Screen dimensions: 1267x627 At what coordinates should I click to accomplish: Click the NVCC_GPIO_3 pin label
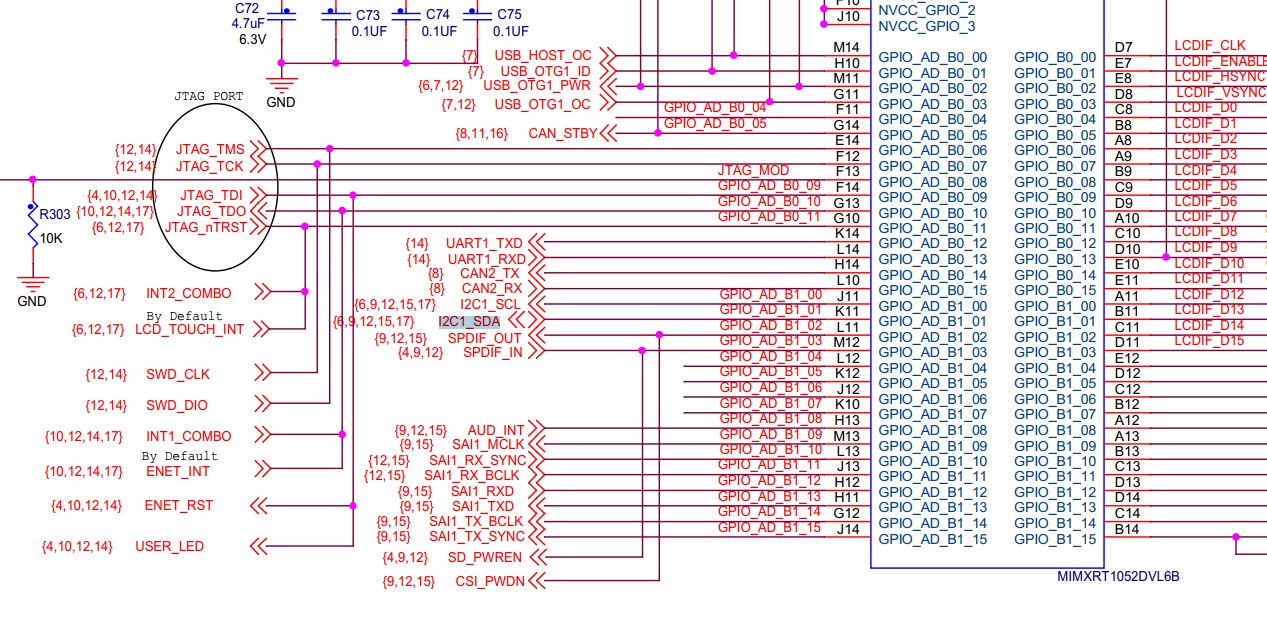pos(926,26)
